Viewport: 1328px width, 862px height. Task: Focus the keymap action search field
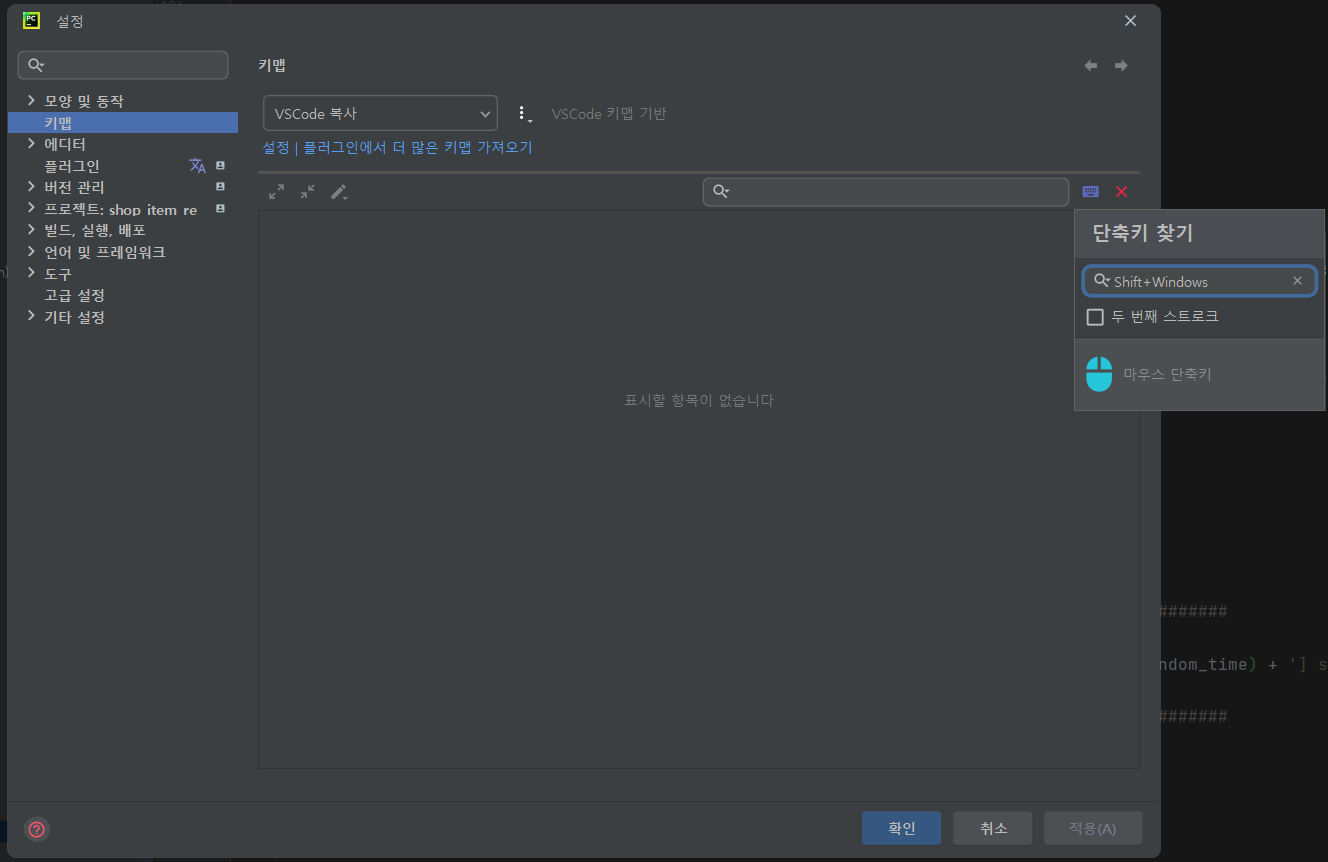tap(886, 192)
